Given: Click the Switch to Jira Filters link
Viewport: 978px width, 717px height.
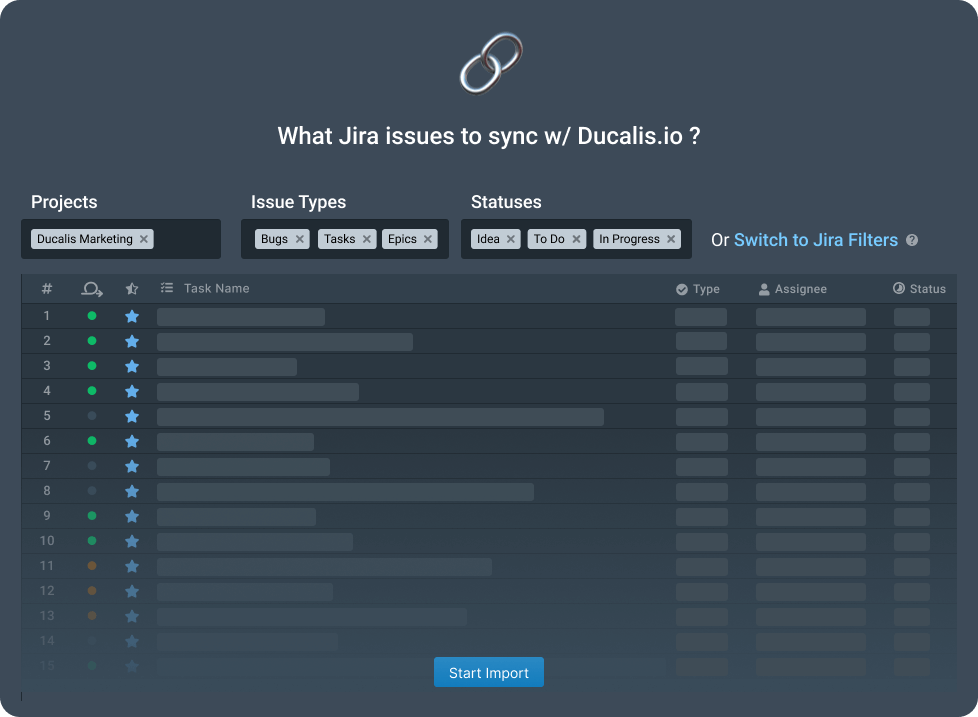Looking at the screenshot, I should [x=817, y=240].
